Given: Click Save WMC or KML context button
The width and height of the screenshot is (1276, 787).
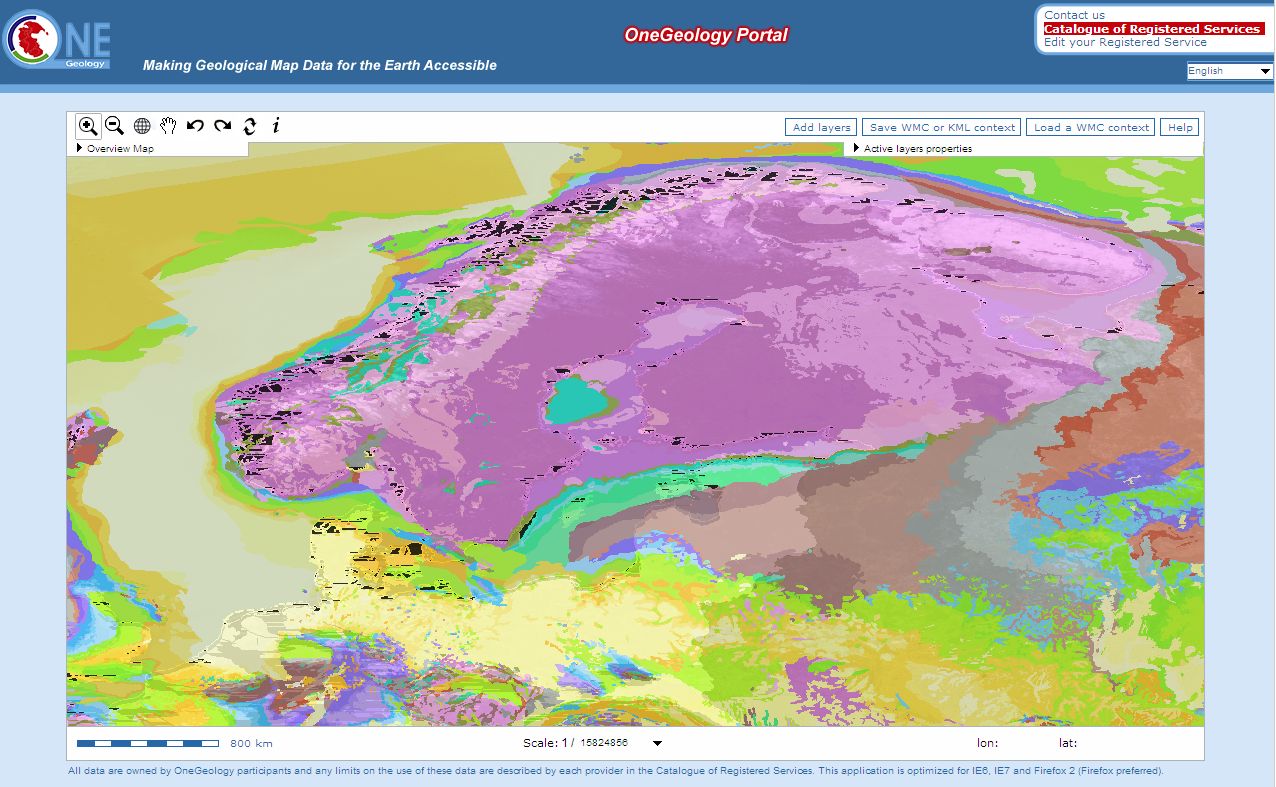Looking at the screenshot, I should 942,128.
